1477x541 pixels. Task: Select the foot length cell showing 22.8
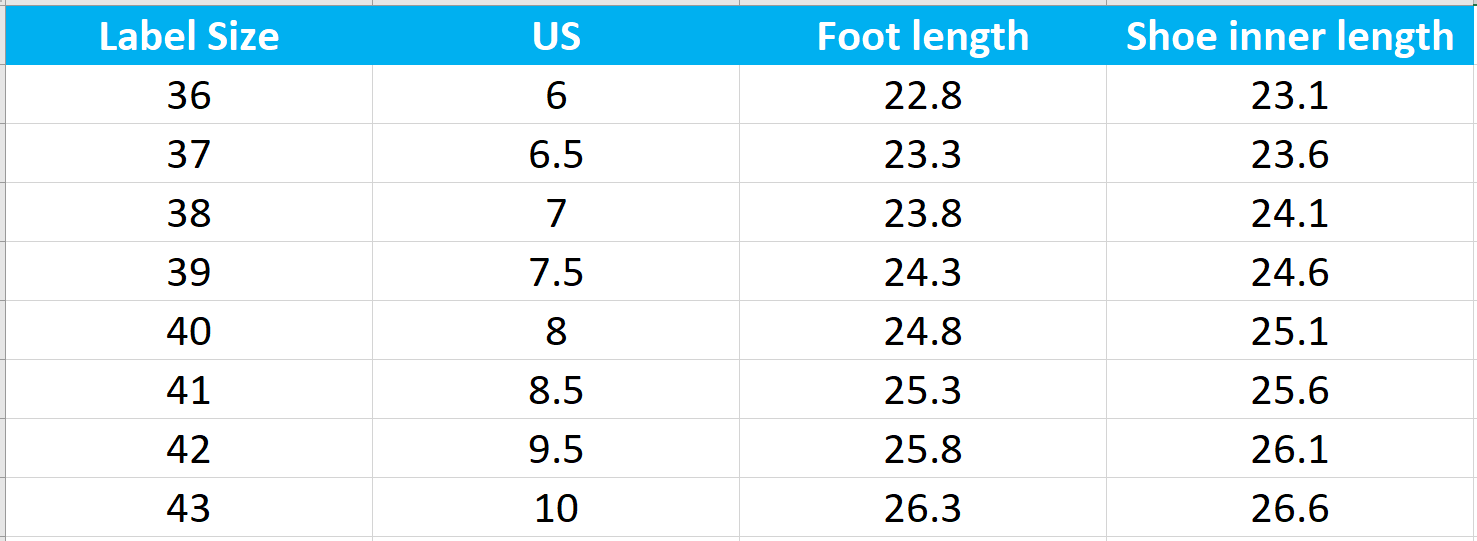(x=922, y=96)
